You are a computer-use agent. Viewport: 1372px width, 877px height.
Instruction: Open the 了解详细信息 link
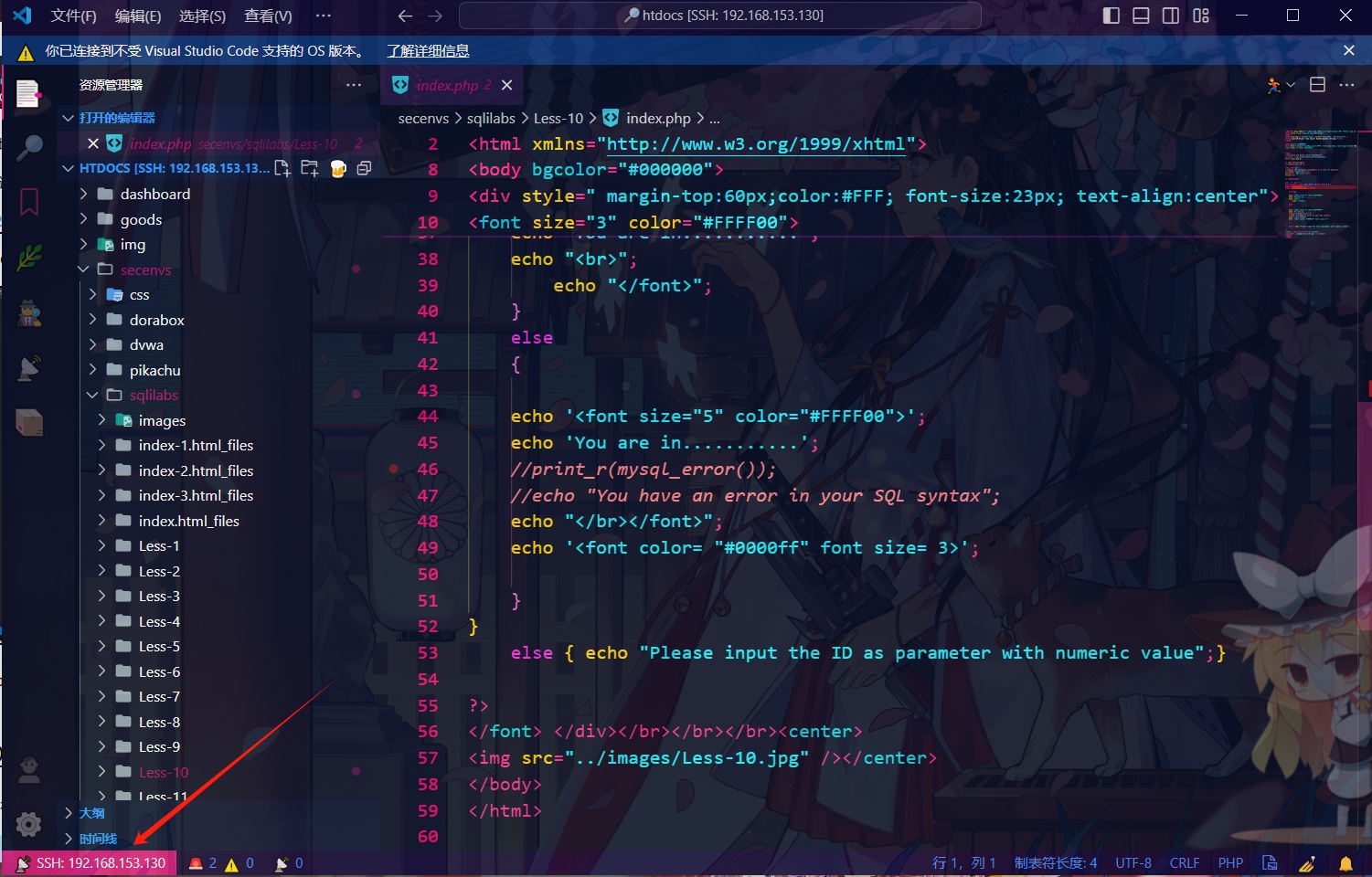click(x=428, y=51)
